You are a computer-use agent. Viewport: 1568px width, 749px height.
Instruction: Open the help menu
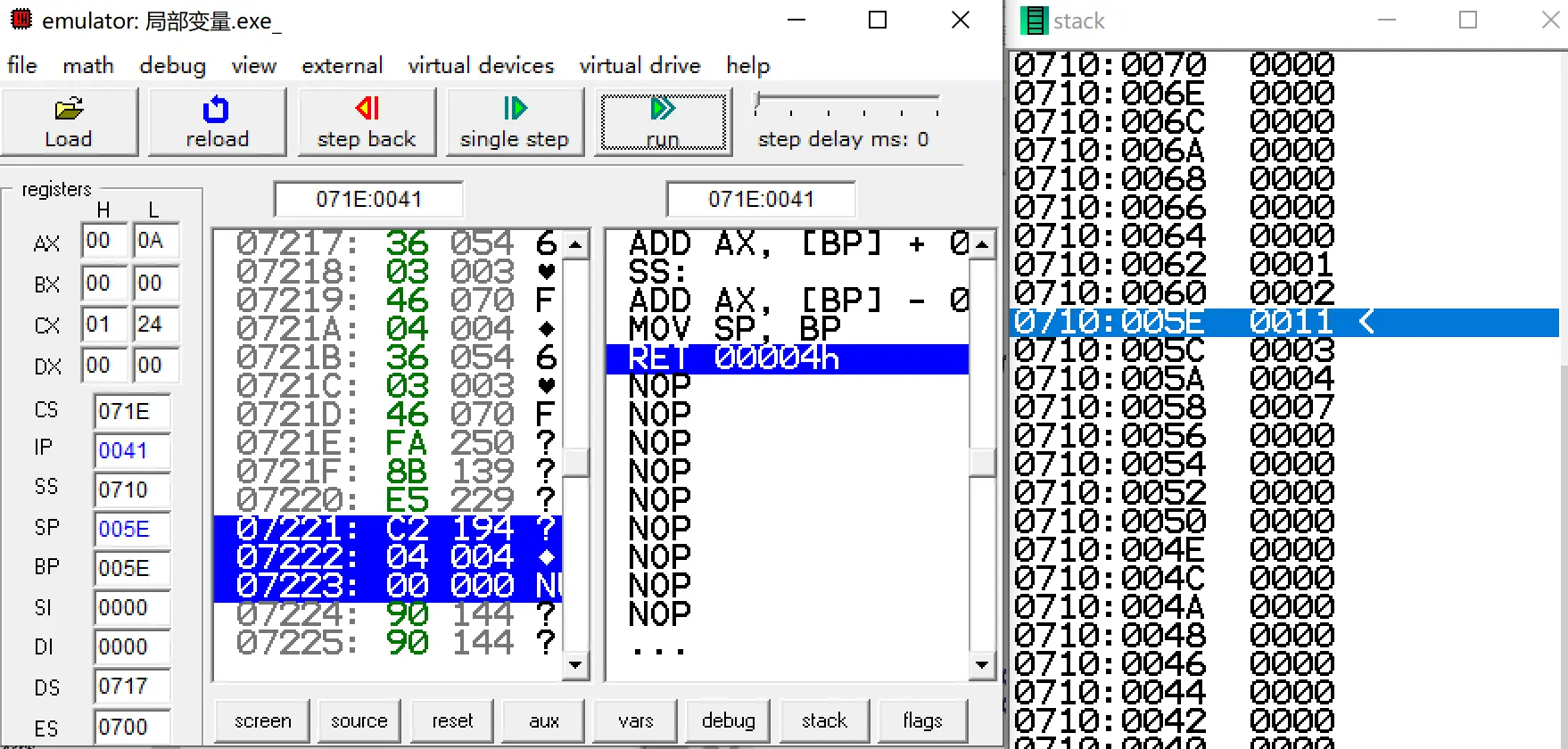tap(747, 65)
